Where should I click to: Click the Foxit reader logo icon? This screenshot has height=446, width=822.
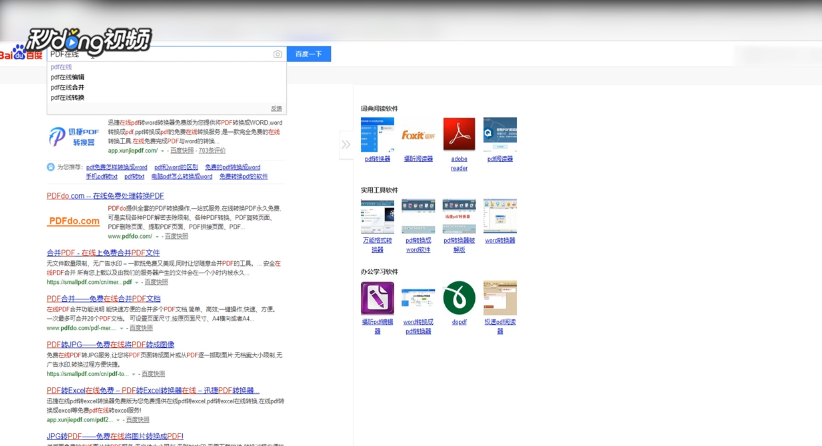pyautogui.click(x=418, y=135)
